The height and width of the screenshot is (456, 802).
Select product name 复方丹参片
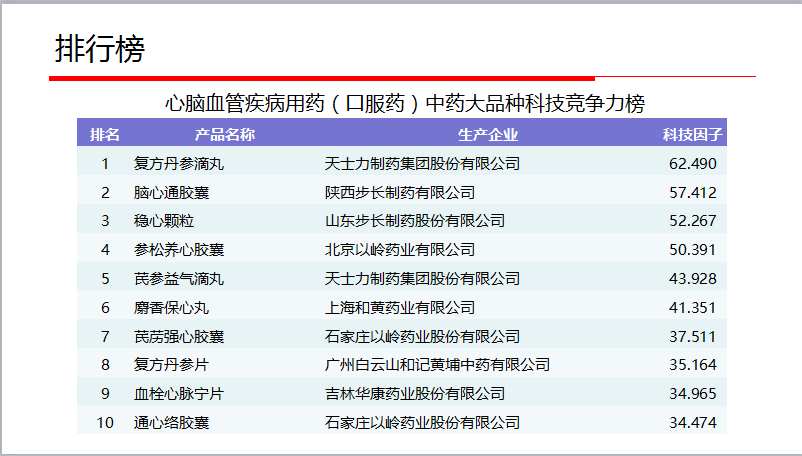(x=171, y=364)
